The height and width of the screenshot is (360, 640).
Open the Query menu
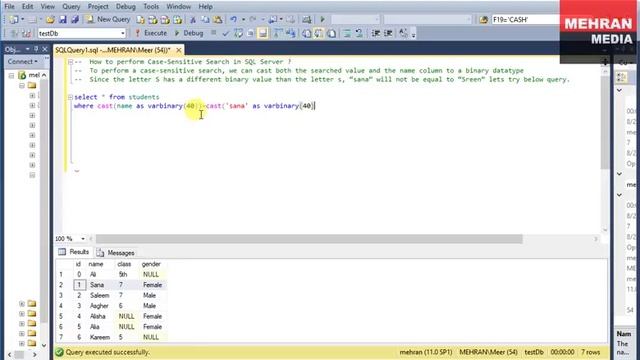pyautogui.click(x=71, y=7)
